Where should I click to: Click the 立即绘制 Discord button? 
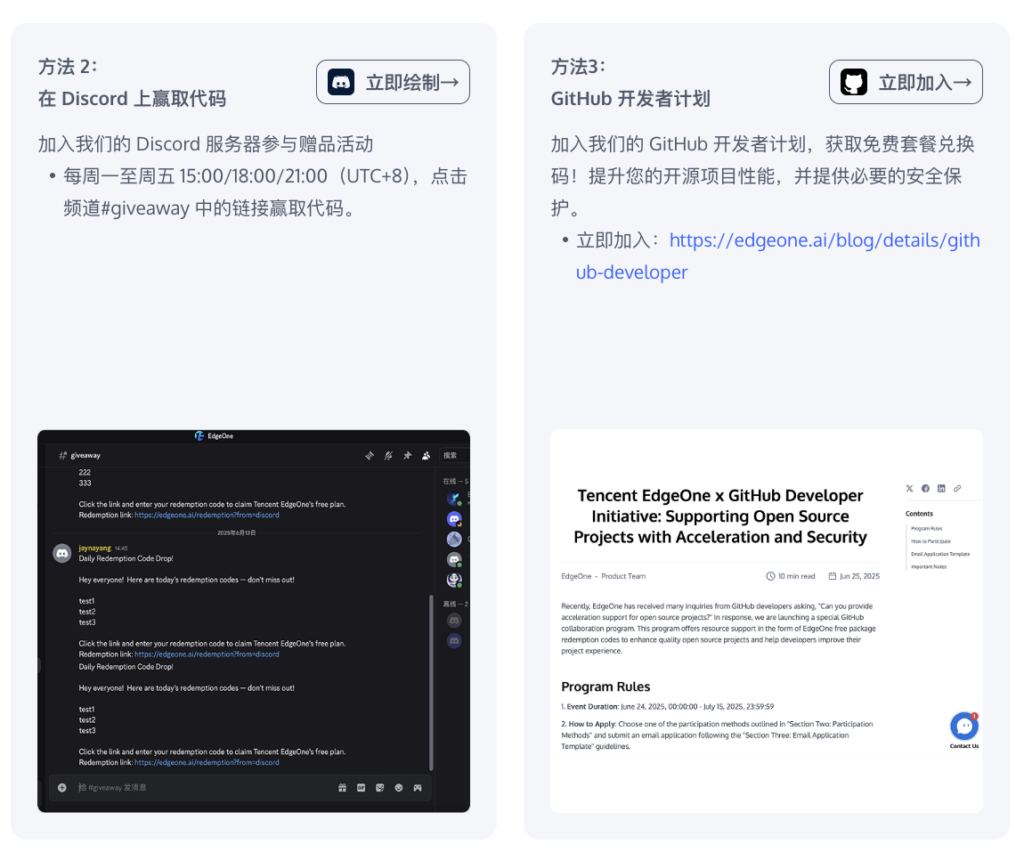[393, 82]
